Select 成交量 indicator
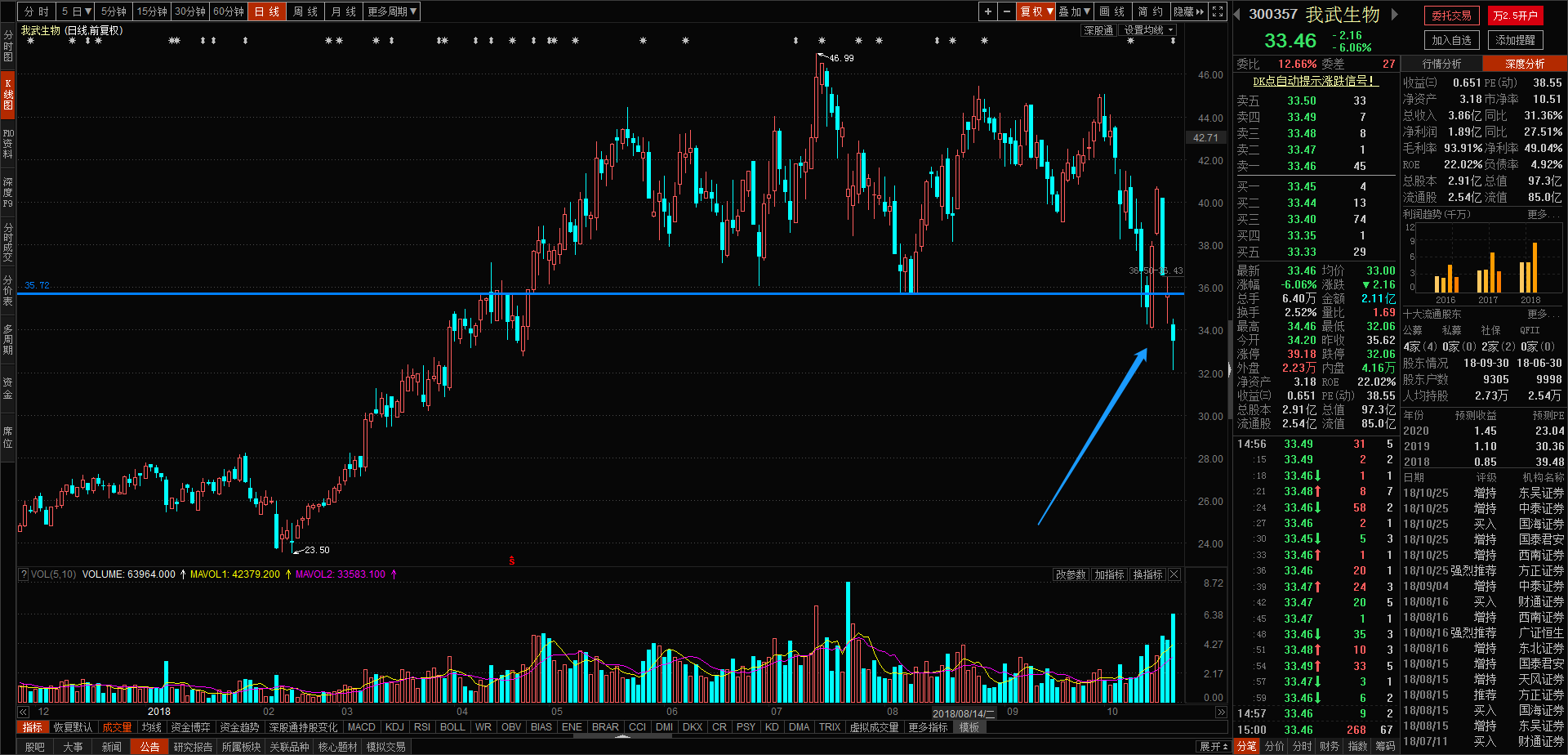This screenshot has width=1568, height=755. click(x=117, y=727)
